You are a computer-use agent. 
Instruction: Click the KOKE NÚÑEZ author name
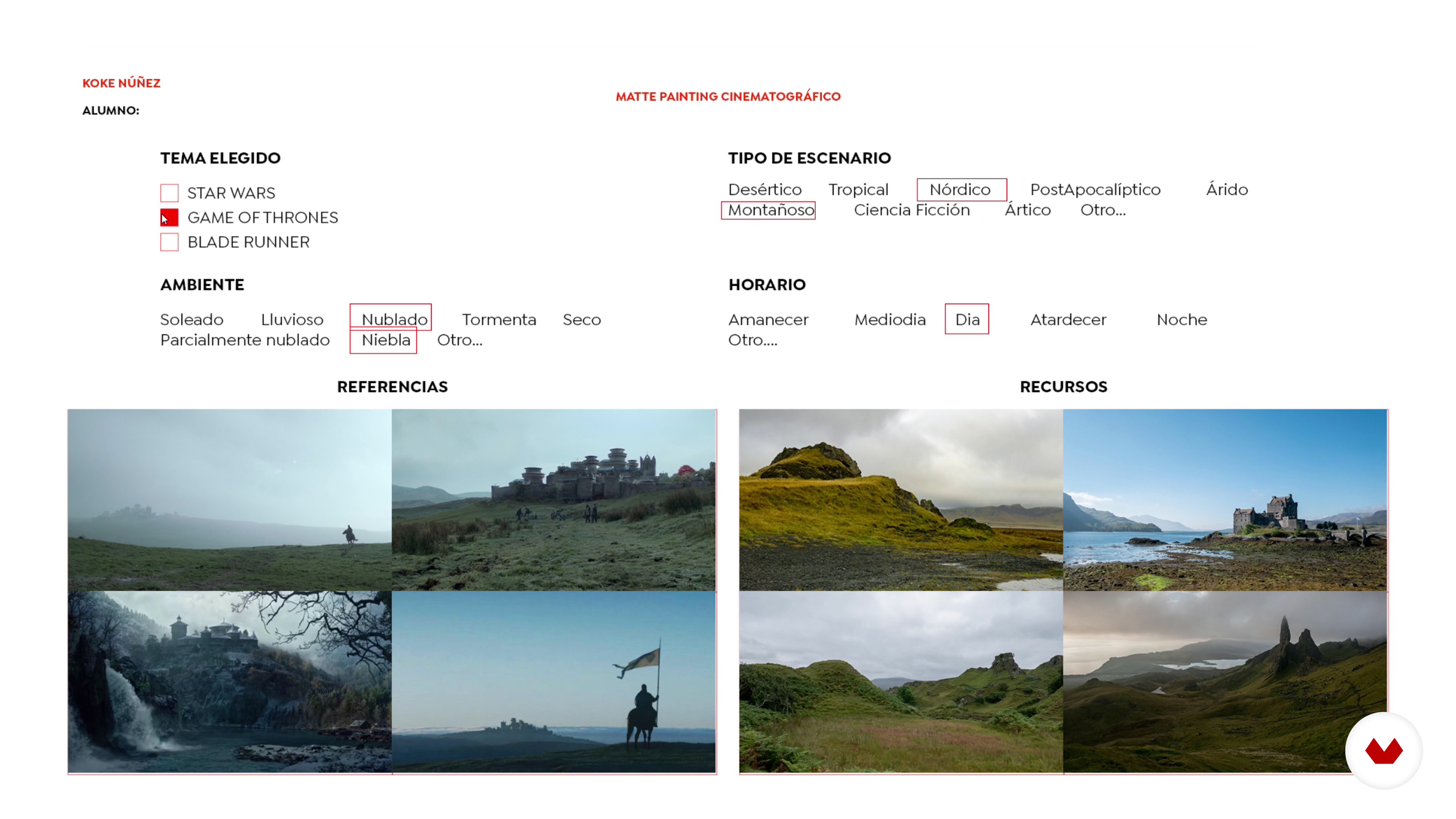click(x=121, y=83)
